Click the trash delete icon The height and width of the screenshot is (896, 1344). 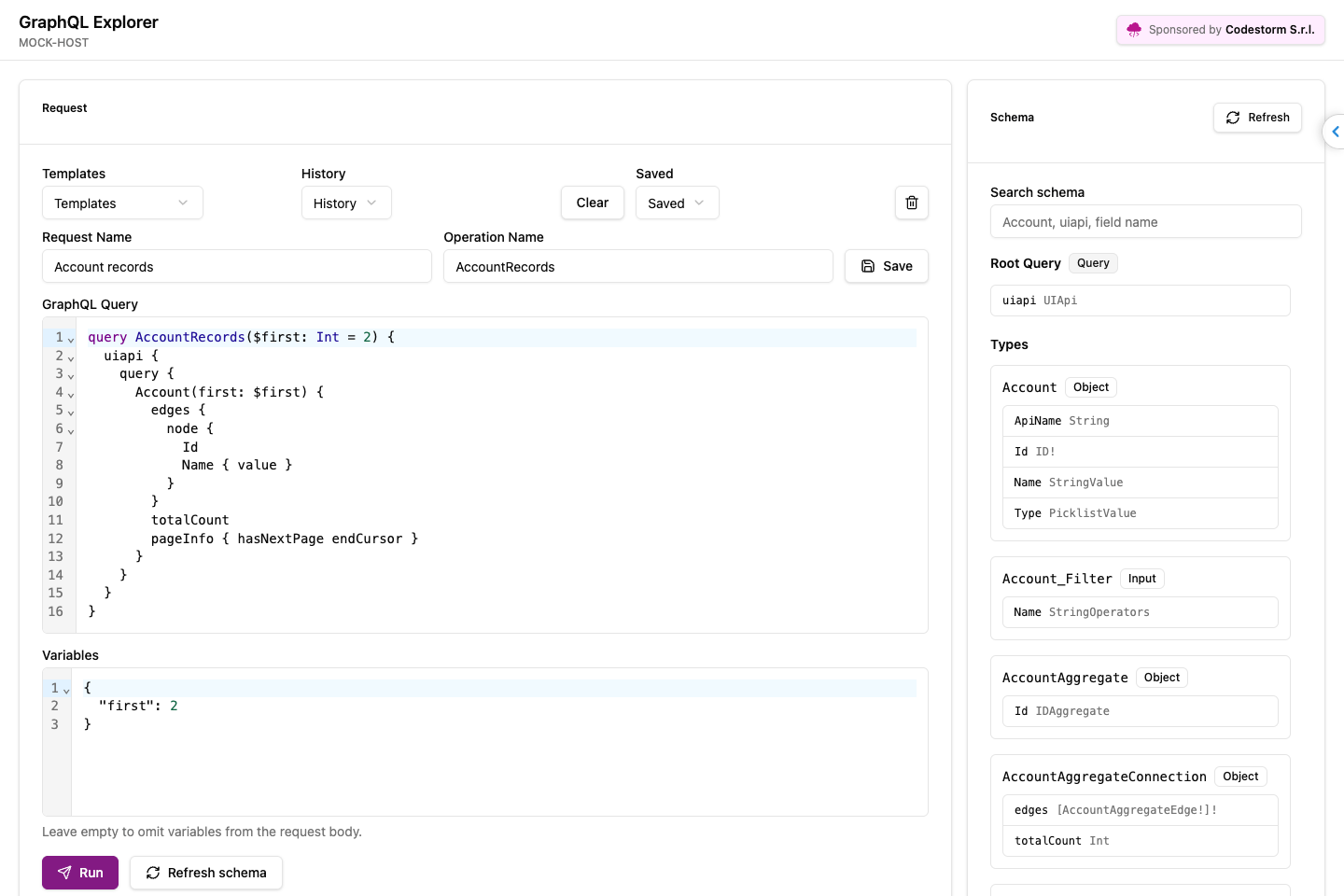pyautogui.click(x=912, y=203)
